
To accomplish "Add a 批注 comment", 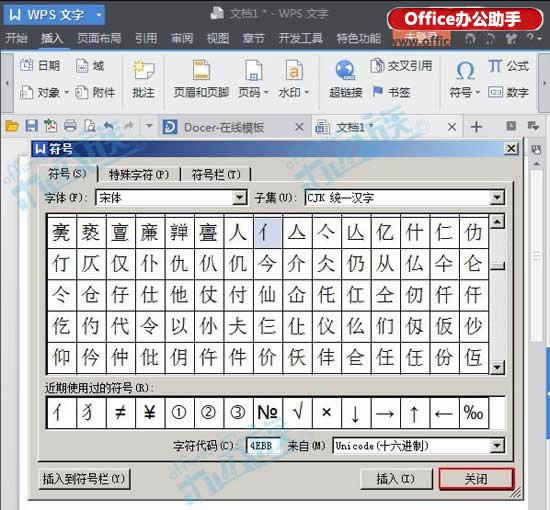I will click(x=144, y=79).
